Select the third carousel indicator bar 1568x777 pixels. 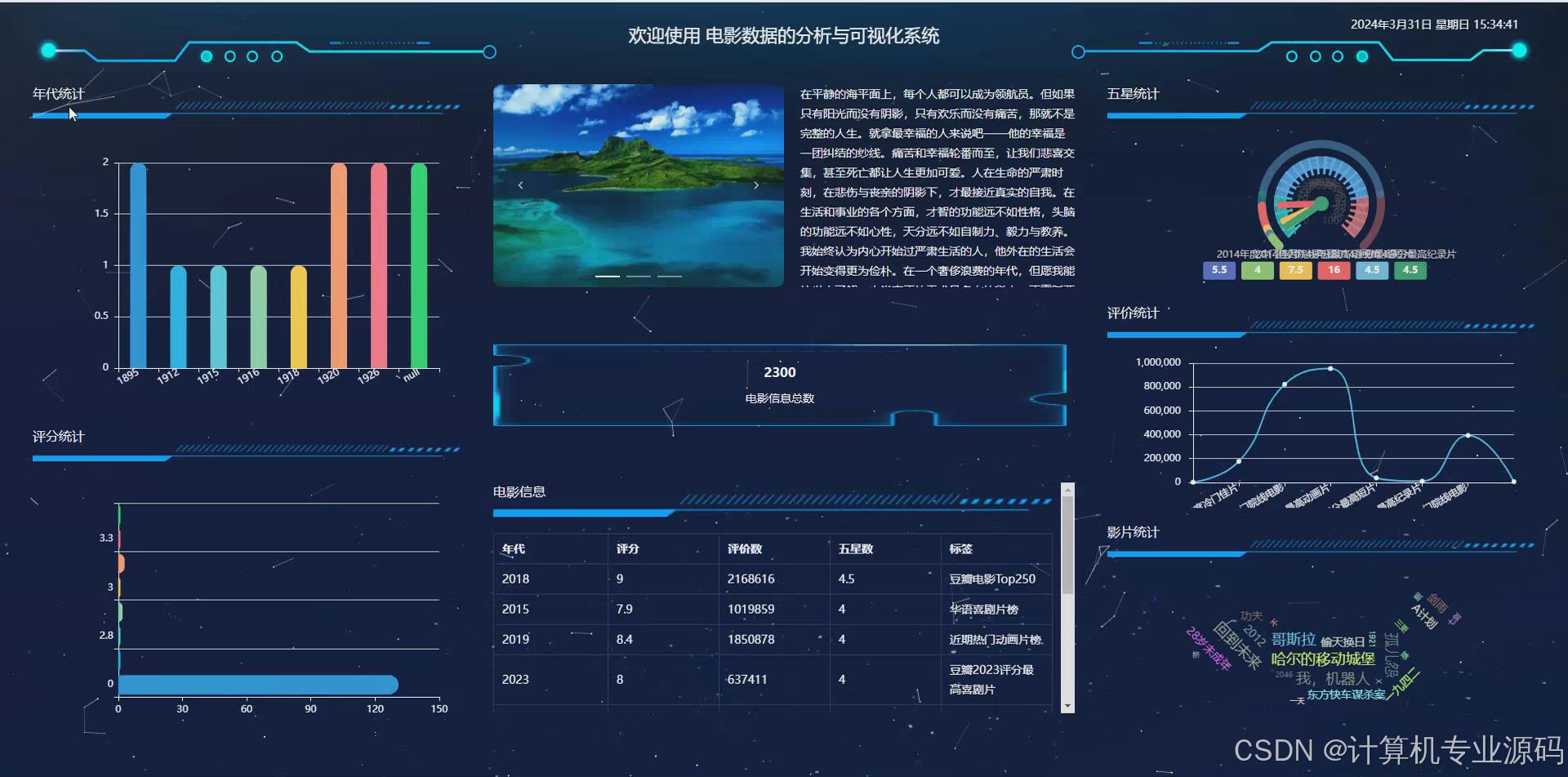(670, 276)
